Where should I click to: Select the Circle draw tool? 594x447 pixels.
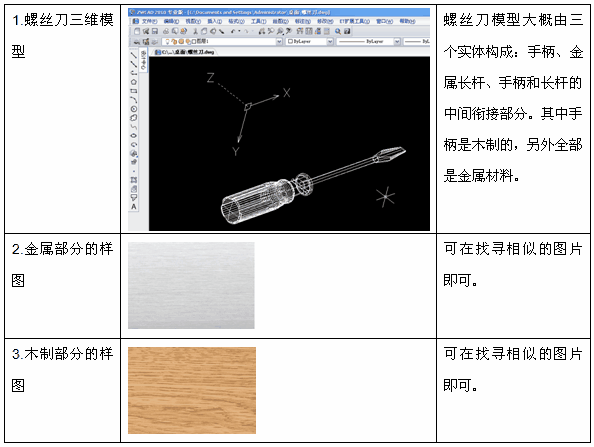pos(134,109)
